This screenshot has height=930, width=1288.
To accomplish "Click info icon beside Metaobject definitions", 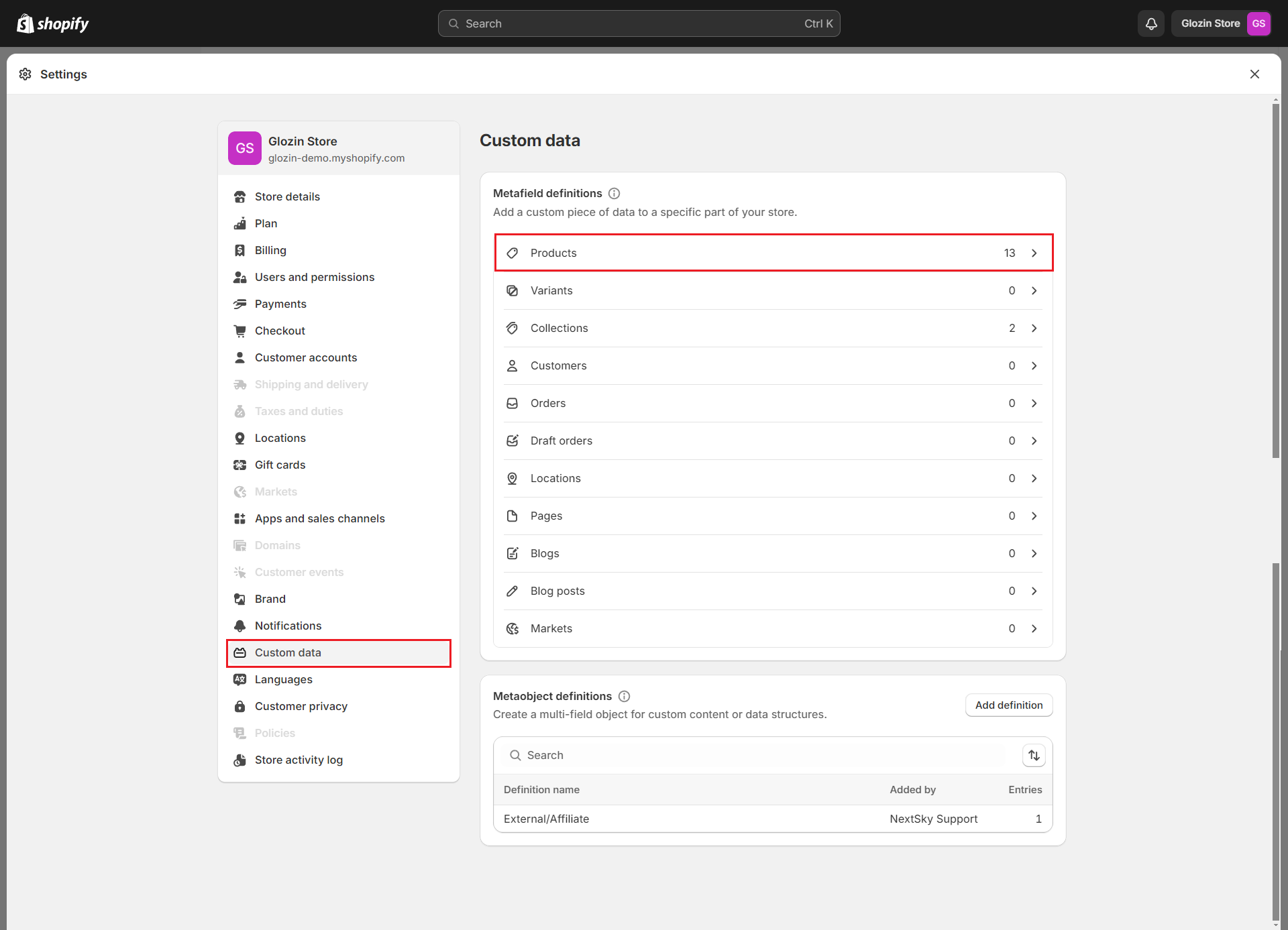I will pos(624,696).
